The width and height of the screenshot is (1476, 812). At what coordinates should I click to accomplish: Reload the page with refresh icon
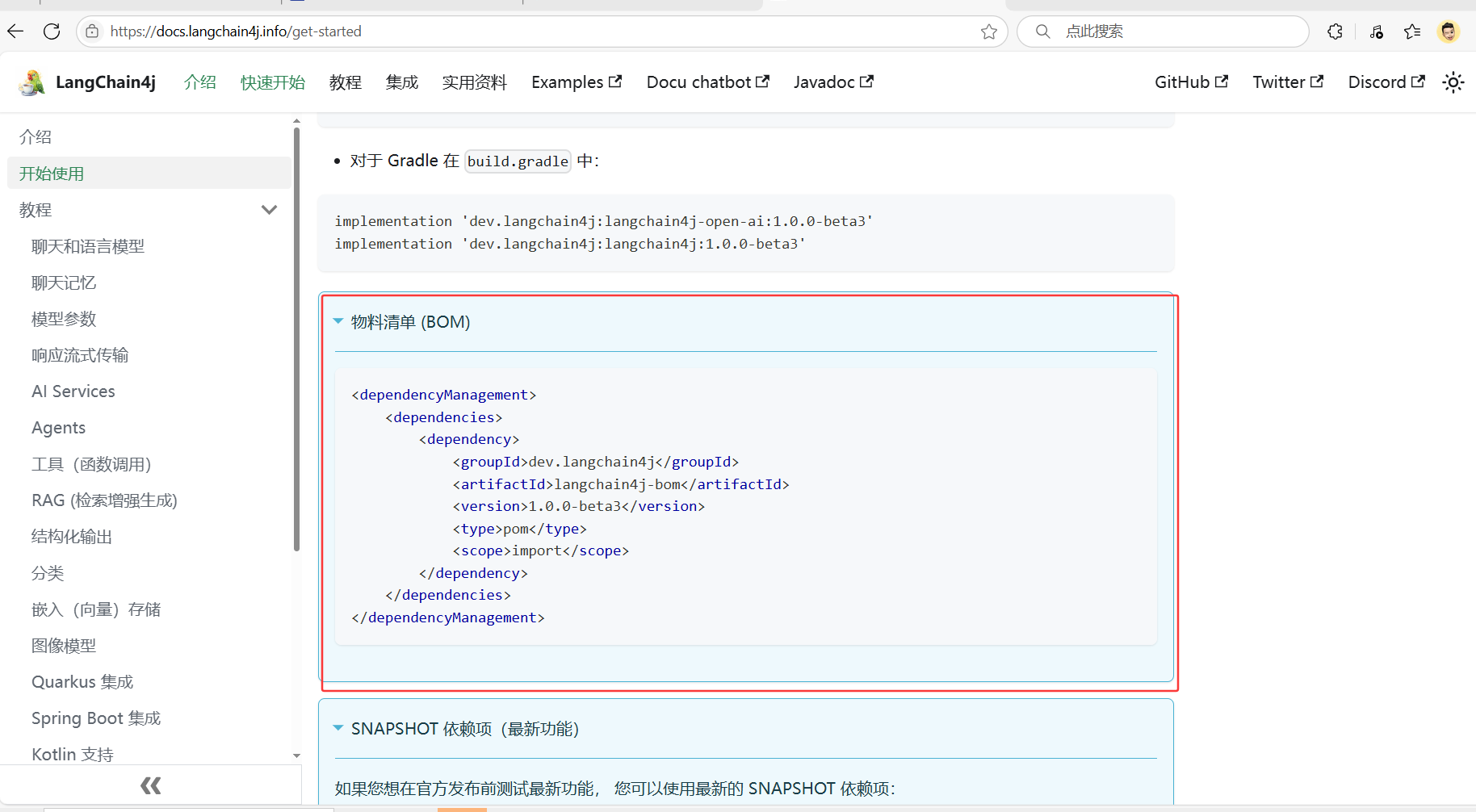[52, 31]
